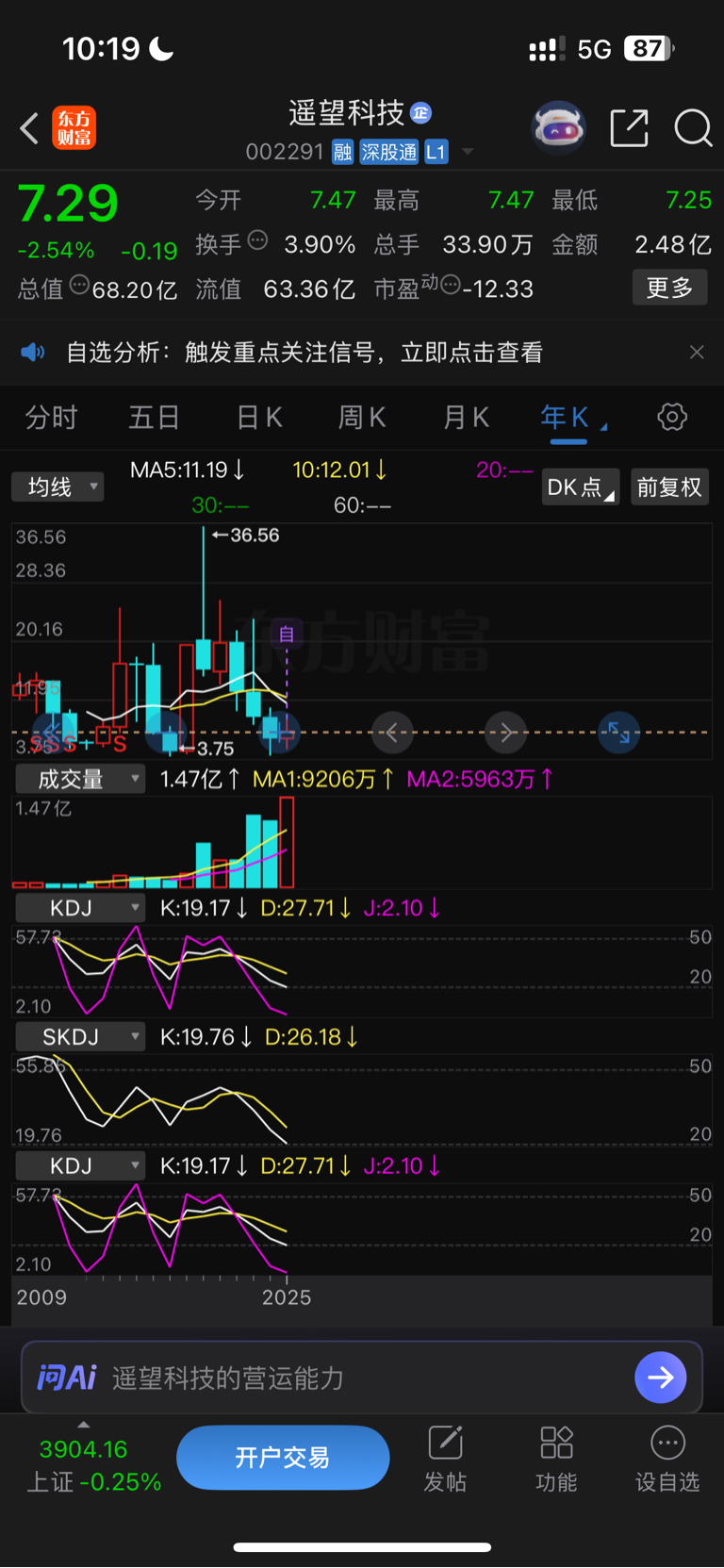Viewport: 724px width, 1568px height.
Task: Tap the 发帖 post icon
Action: (445, 1460)
